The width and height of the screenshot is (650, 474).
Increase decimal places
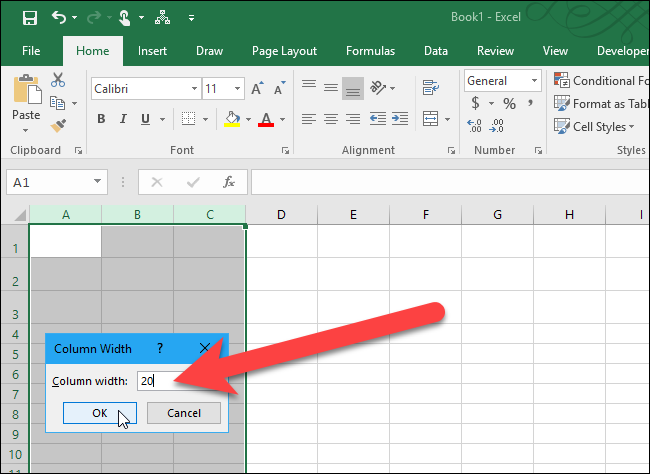[x=475, y=126]
